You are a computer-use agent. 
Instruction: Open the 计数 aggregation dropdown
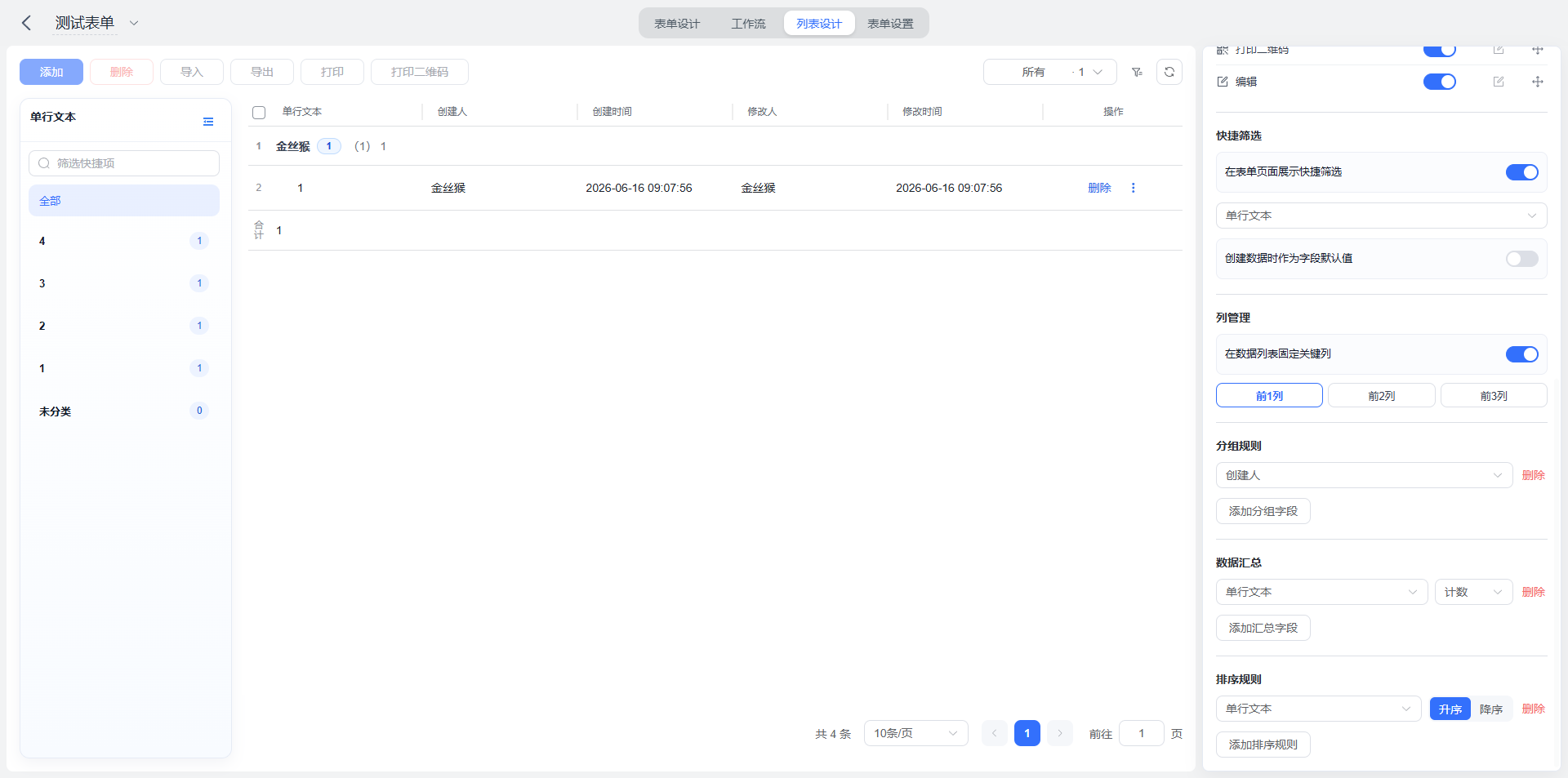coord(1473,592)
